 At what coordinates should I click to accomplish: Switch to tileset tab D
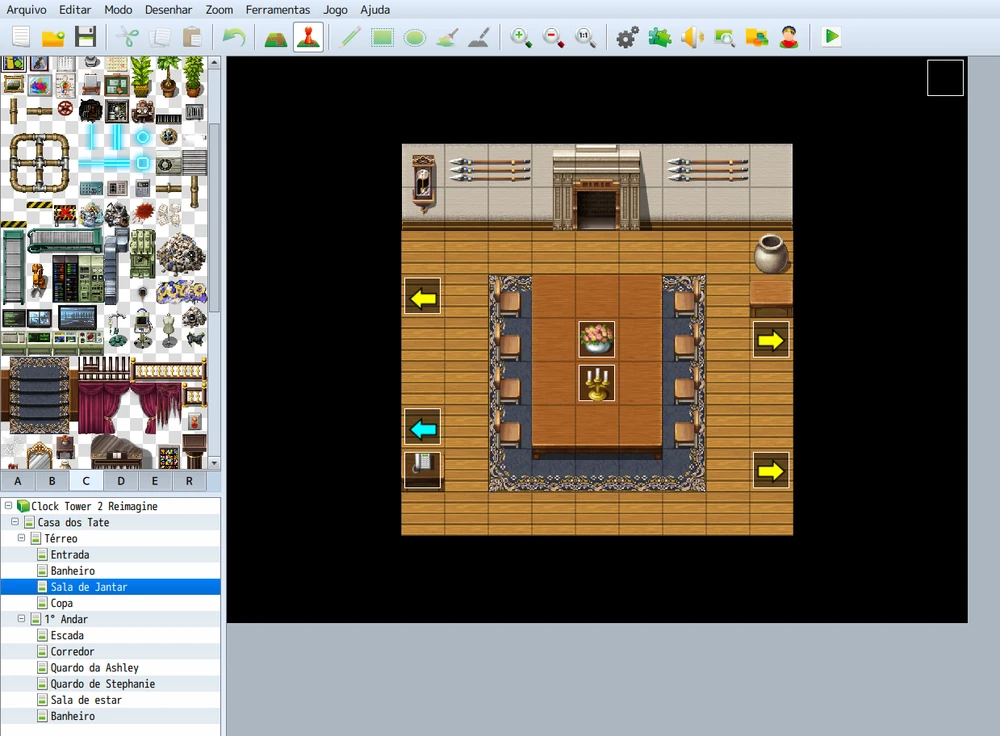tap(120, 481)
